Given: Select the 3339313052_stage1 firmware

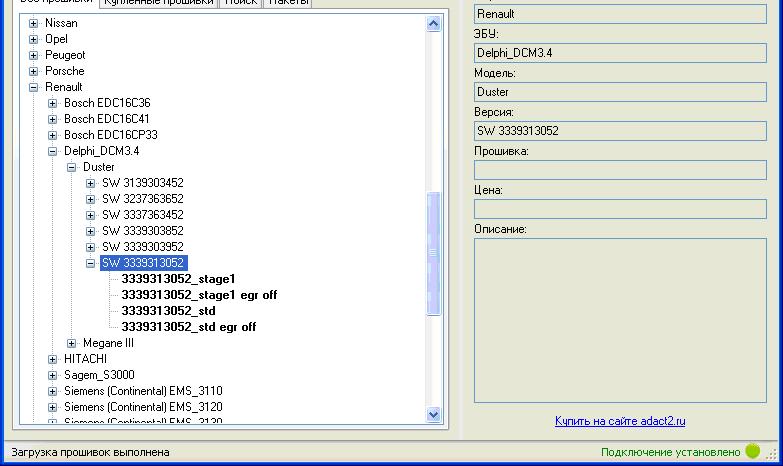Looking at the screenshot, I should 178,279.
